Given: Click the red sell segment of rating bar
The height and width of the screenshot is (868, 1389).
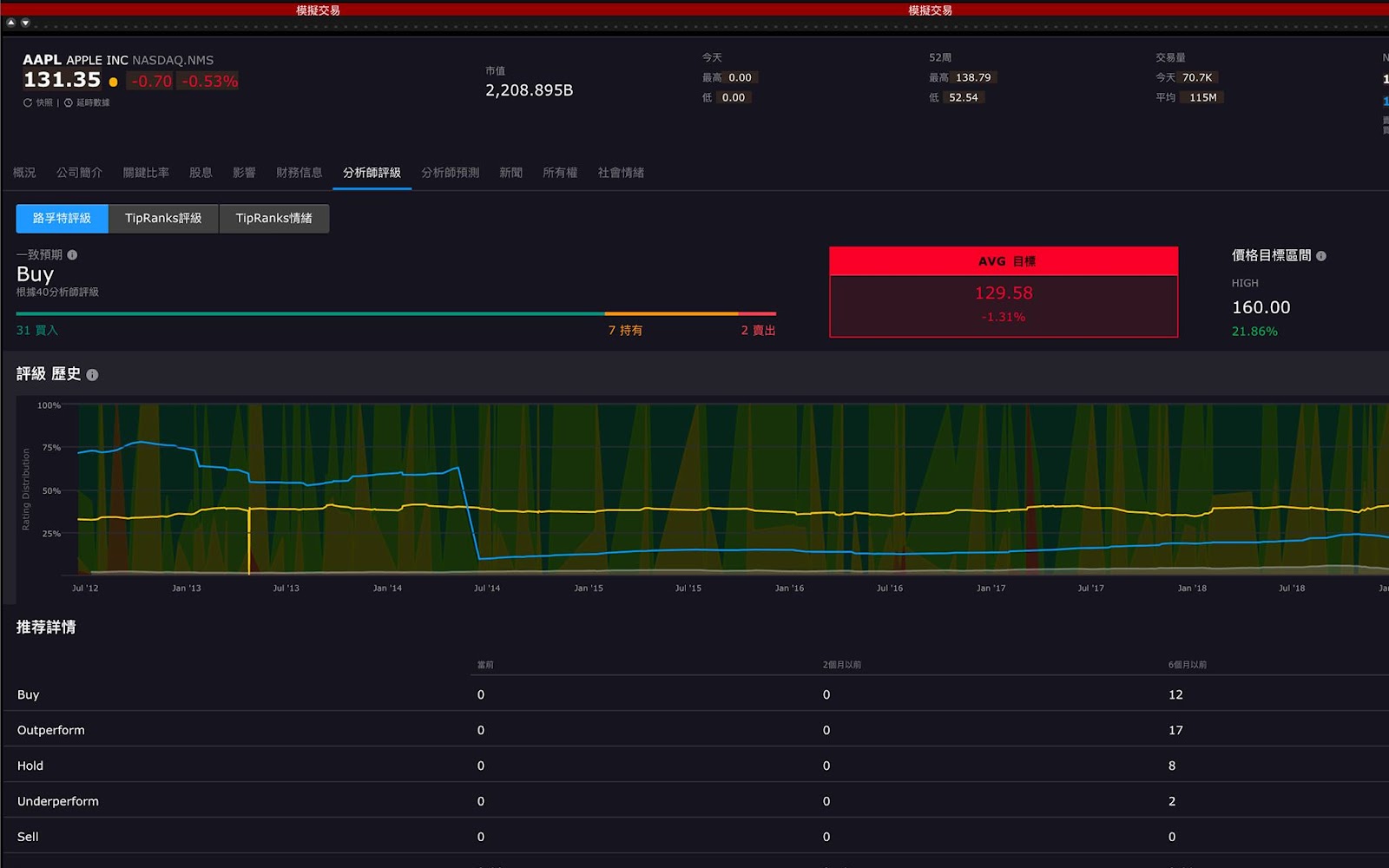Looking at the screenshot, I should (757, 313).
